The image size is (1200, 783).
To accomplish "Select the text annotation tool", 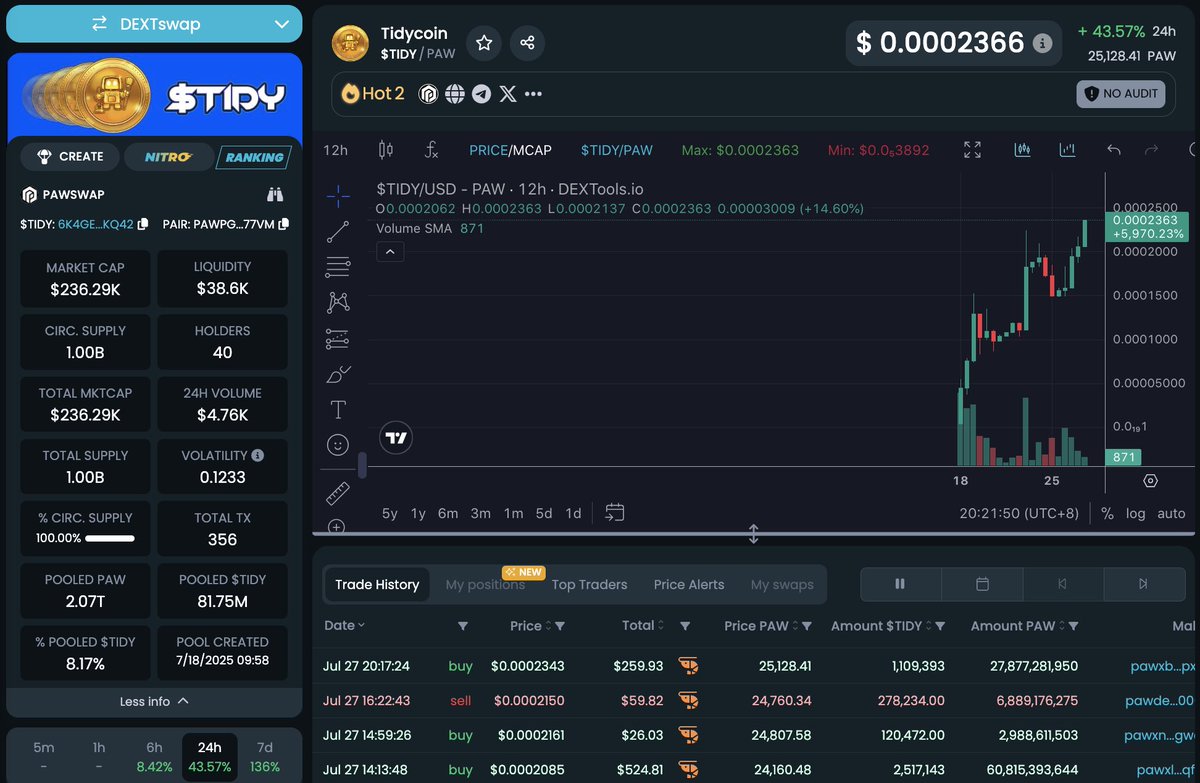I will 338,410.
